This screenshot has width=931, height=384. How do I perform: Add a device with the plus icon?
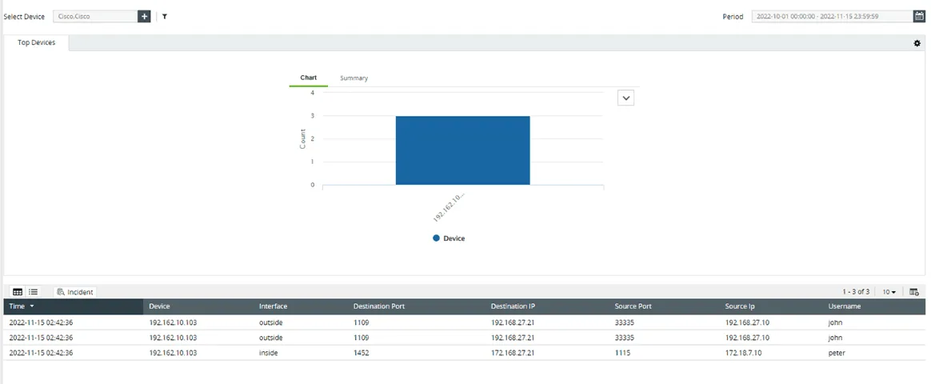coord(144,17)
